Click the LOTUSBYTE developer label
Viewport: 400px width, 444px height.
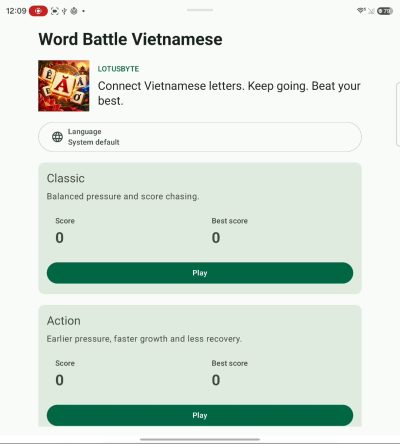[x=118, y=69]
